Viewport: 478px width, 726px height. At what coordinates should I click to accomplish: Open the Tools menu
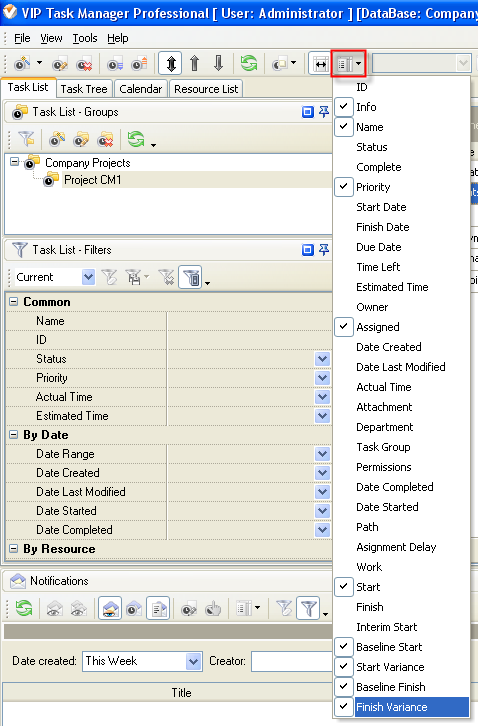pos(85,38)
